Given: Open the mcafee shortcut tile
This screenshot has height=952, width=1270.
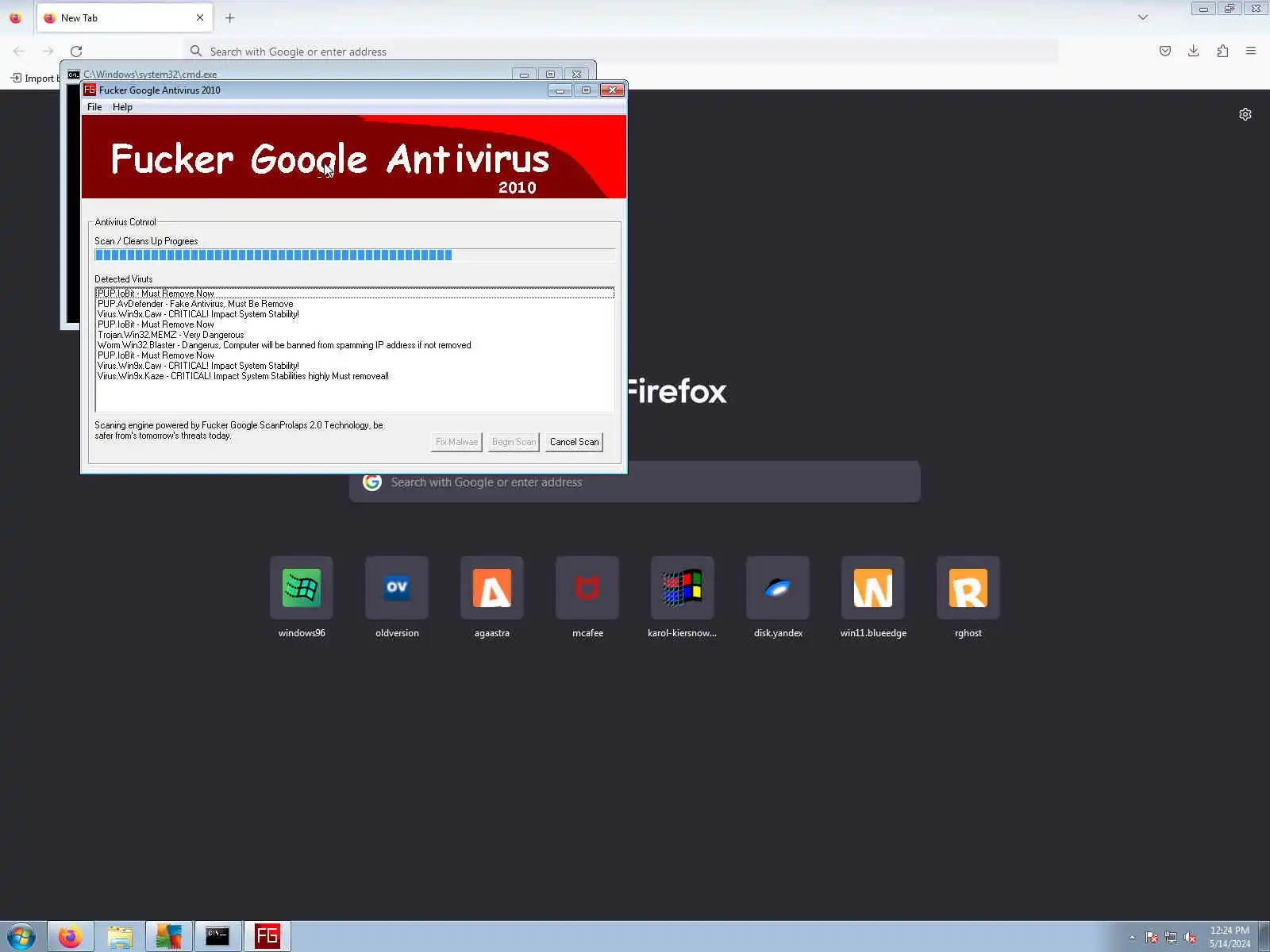Looking at the screenshot, I should [587, 588].
